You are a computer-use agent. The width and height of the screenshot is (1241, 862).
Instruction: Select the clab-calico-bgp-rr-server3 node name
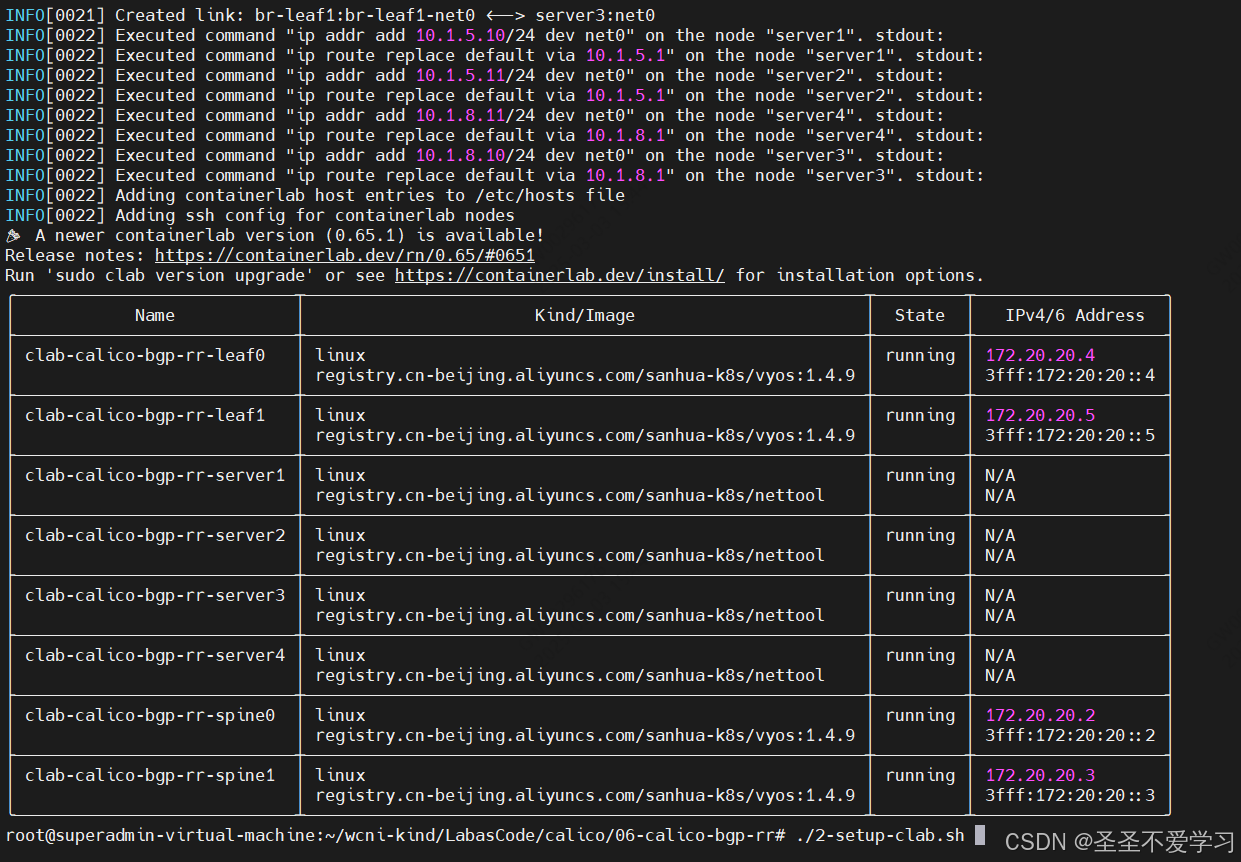tap(155, 596)
